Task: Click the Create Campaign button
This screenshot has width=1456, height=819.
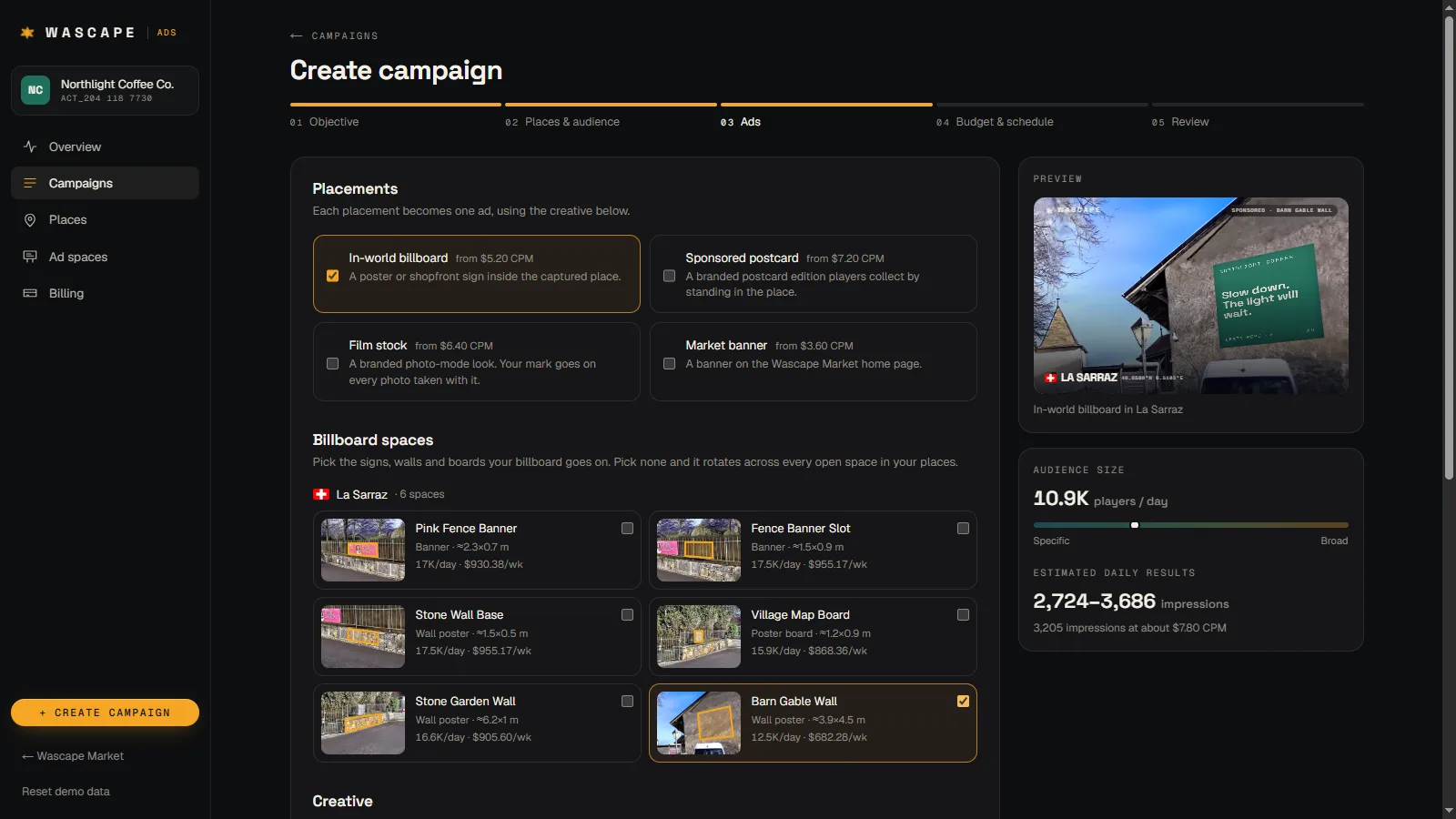Action: [x=105, y=713]
